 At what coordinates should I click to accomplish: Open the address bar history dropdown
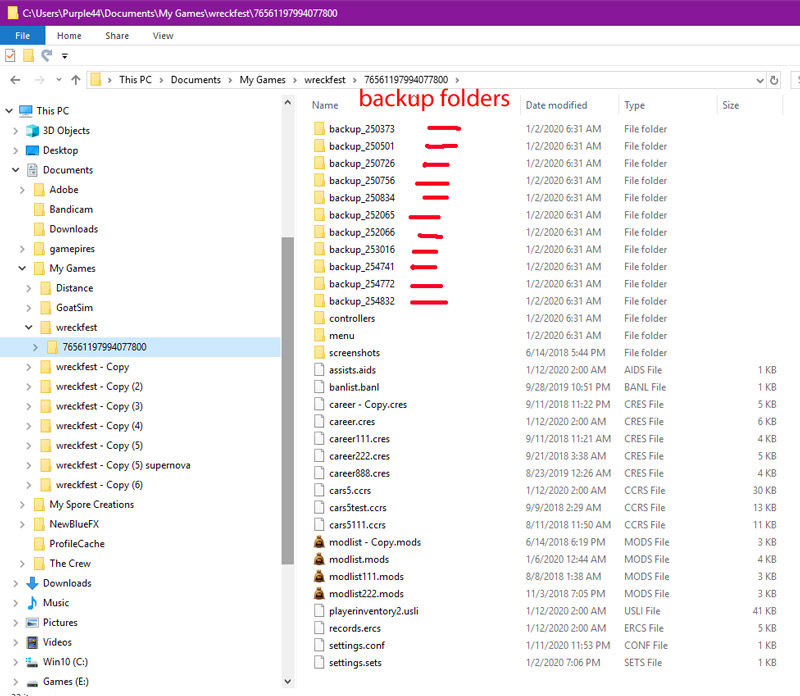pos(760,80)
